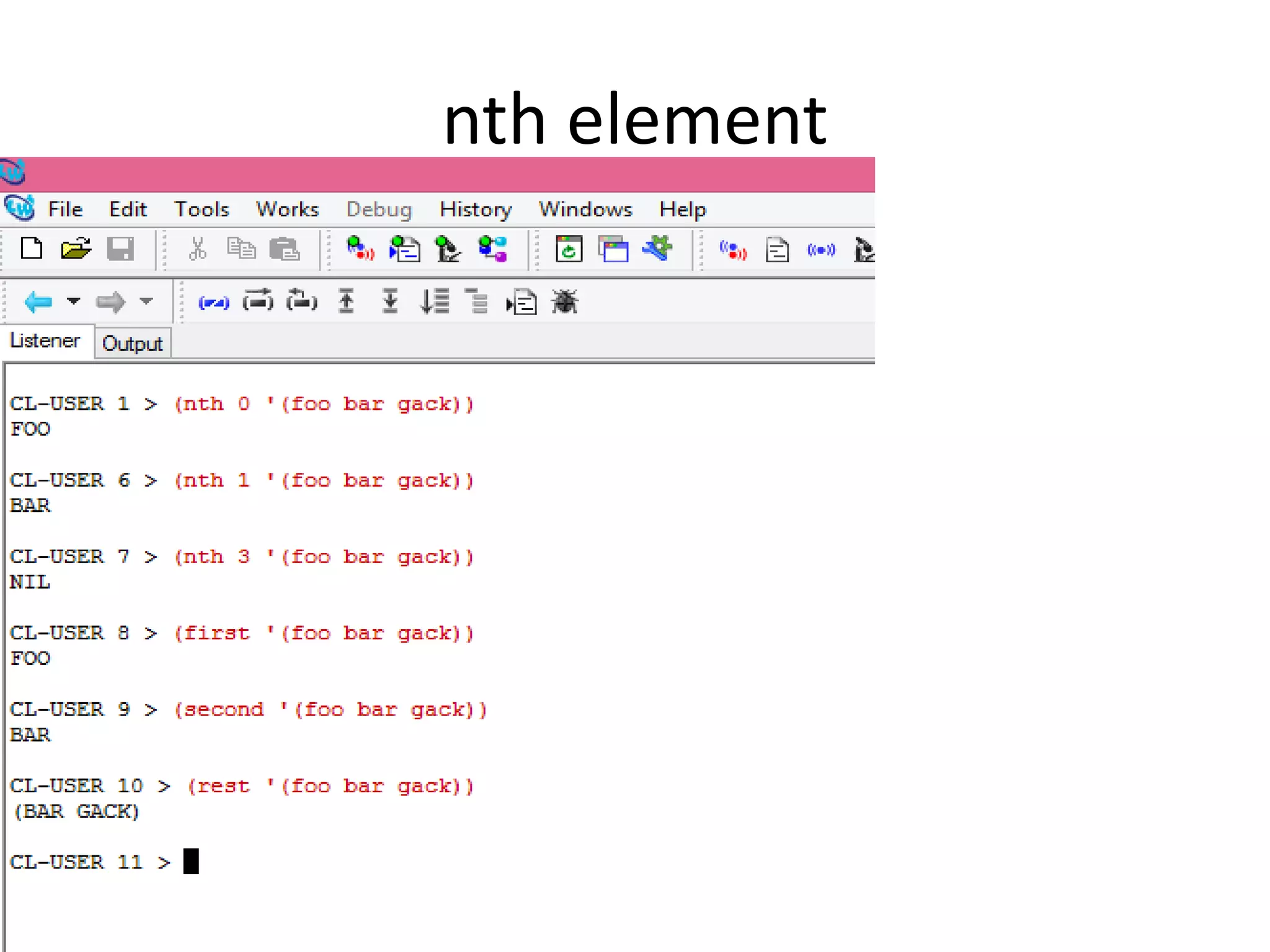Image resolution: width=1270 pixels, height=952 pixels.
Task: Open the Works menu
Action: 288,209
